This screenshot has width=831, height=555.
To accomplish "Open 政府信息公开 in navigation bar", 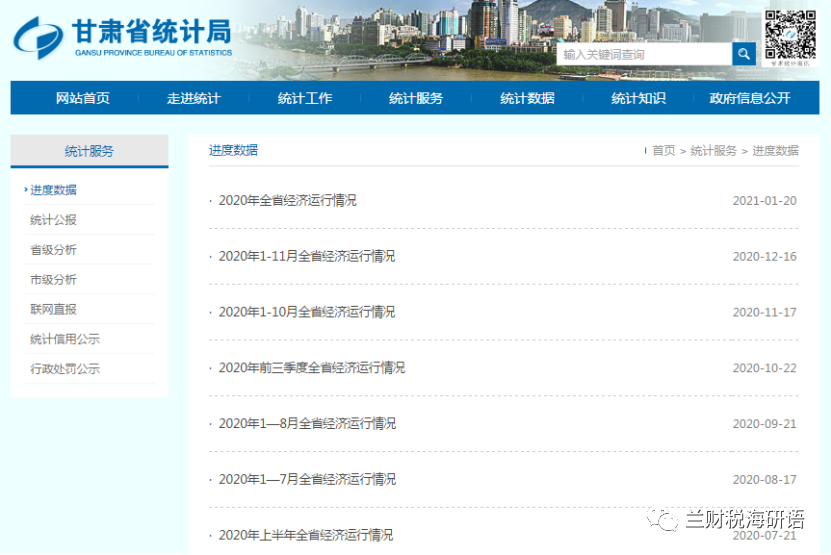I will 749,98.
